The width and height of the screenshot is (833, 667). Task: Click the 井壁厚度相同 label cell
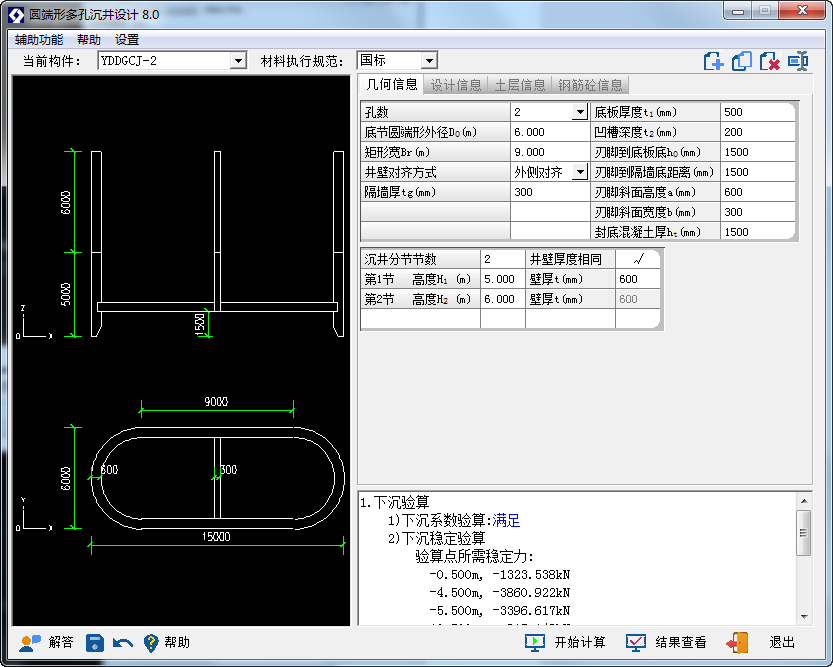click(570, 259)
